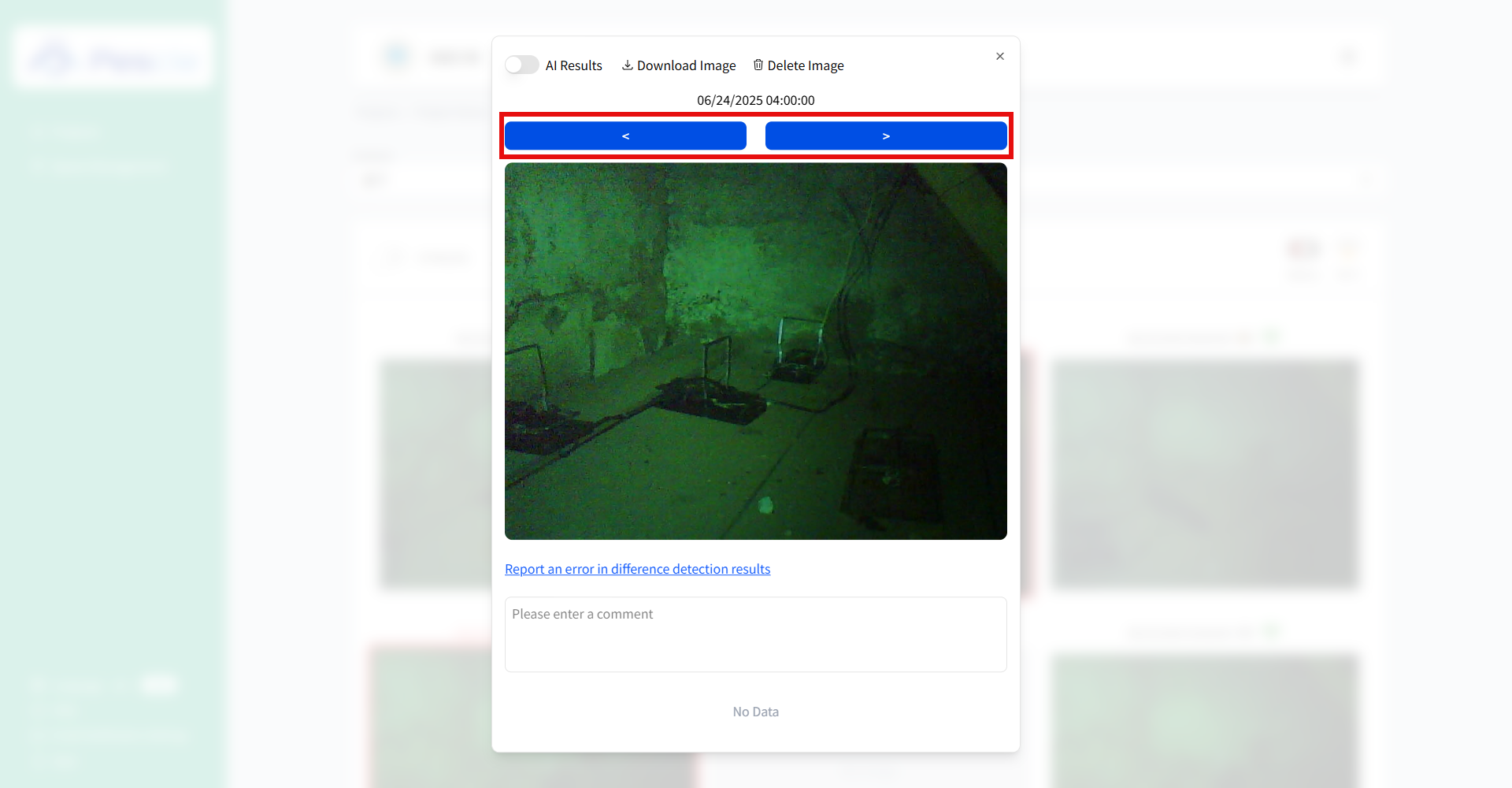Dismiss the dialog using its close icon

click(x=999, y=56)
